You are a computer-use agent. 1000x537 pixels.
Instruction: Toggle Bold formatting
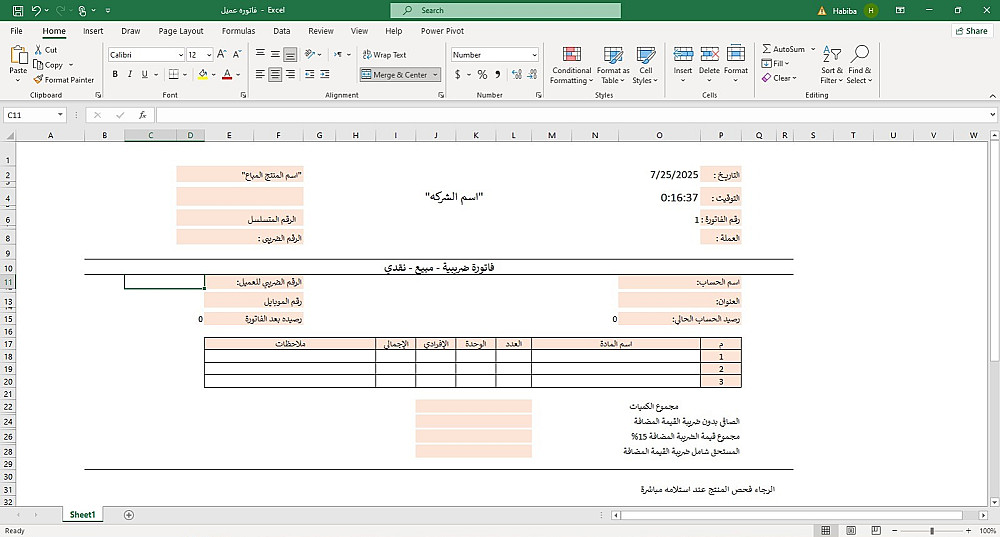pyautogui.click(x=115, y=75)
